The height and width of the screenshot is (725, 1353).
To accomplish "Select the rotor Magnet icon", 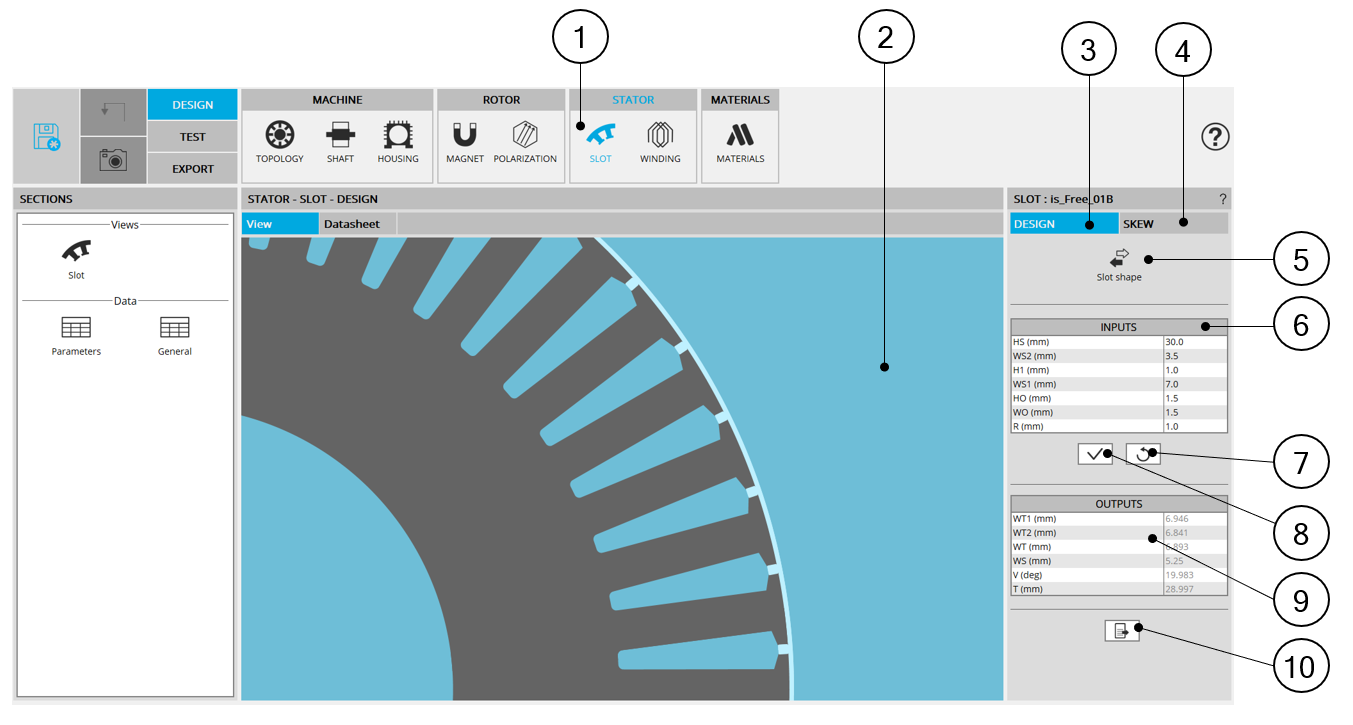I will coord(465,136).
